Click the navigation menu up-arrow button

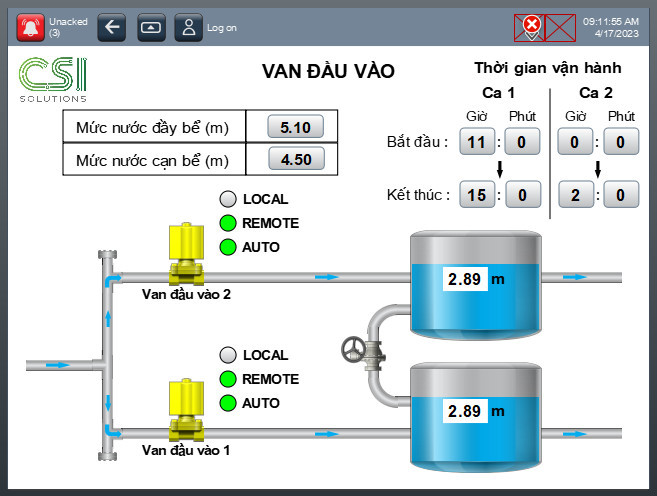pyautogui.click(x=150, y=28)
